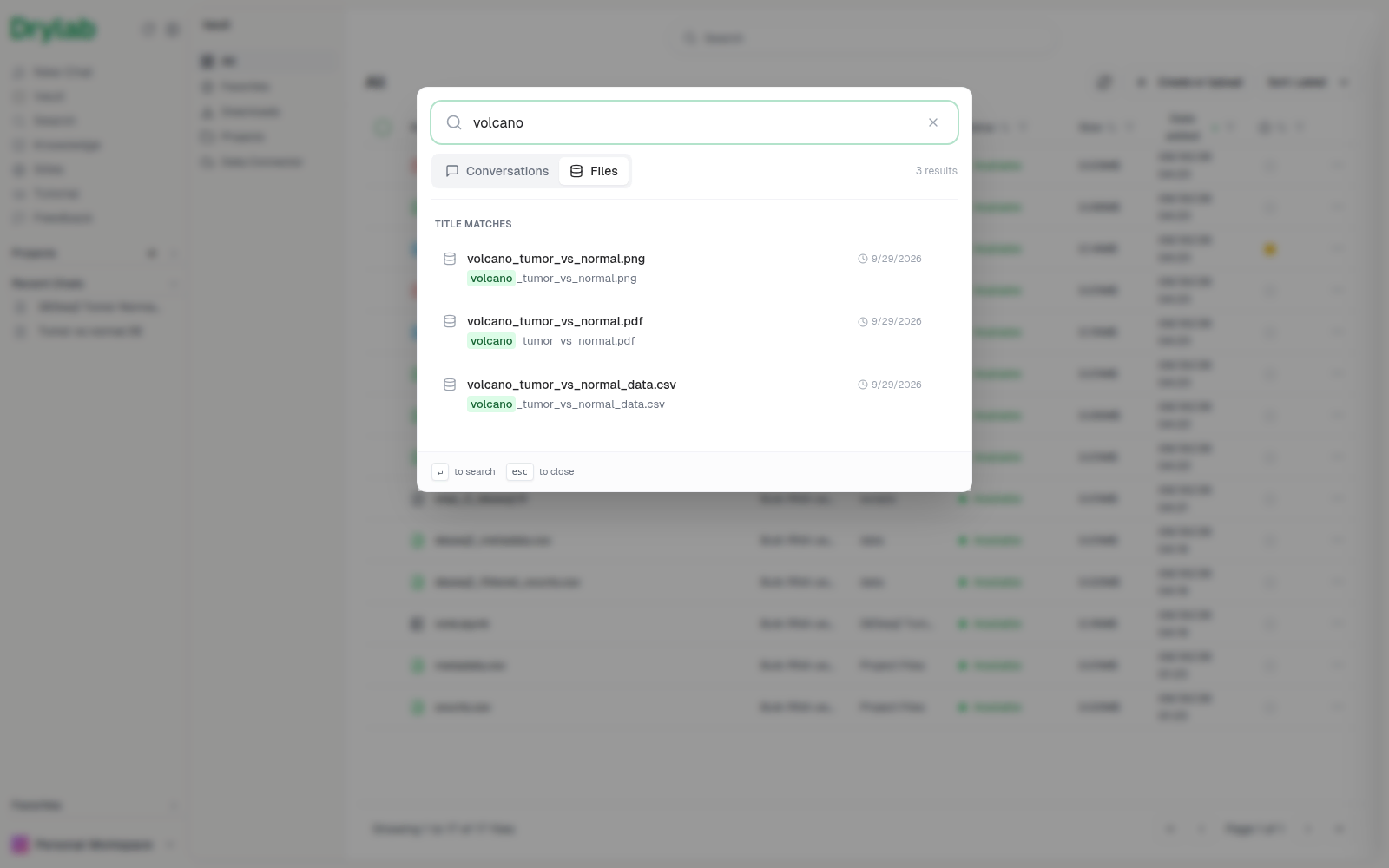Open the volcano_tumor_vs_normal.pdf result

[694, 331]
